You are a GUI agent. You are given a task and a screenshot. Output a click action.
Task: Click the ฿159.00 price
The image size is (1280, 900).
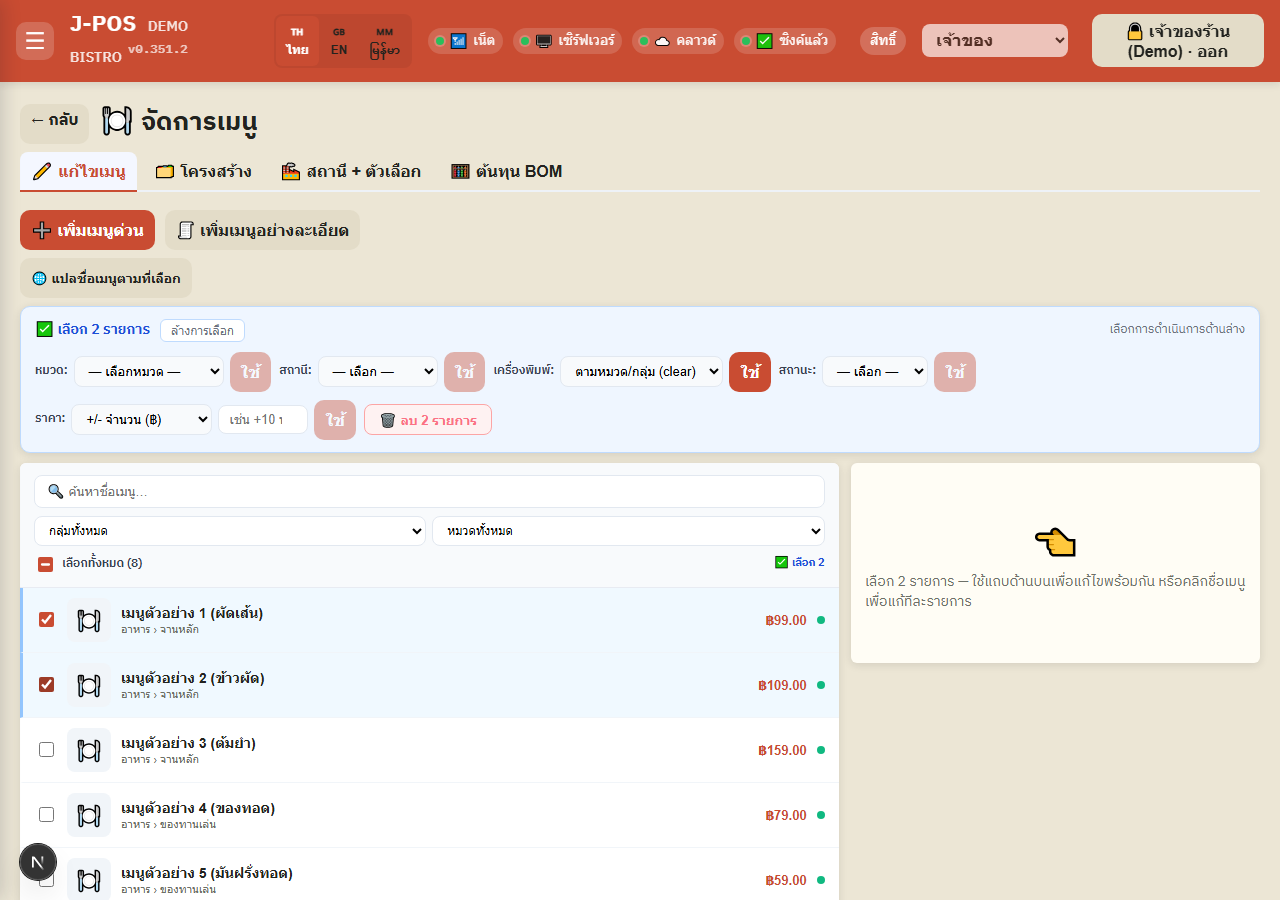point(782,750)
